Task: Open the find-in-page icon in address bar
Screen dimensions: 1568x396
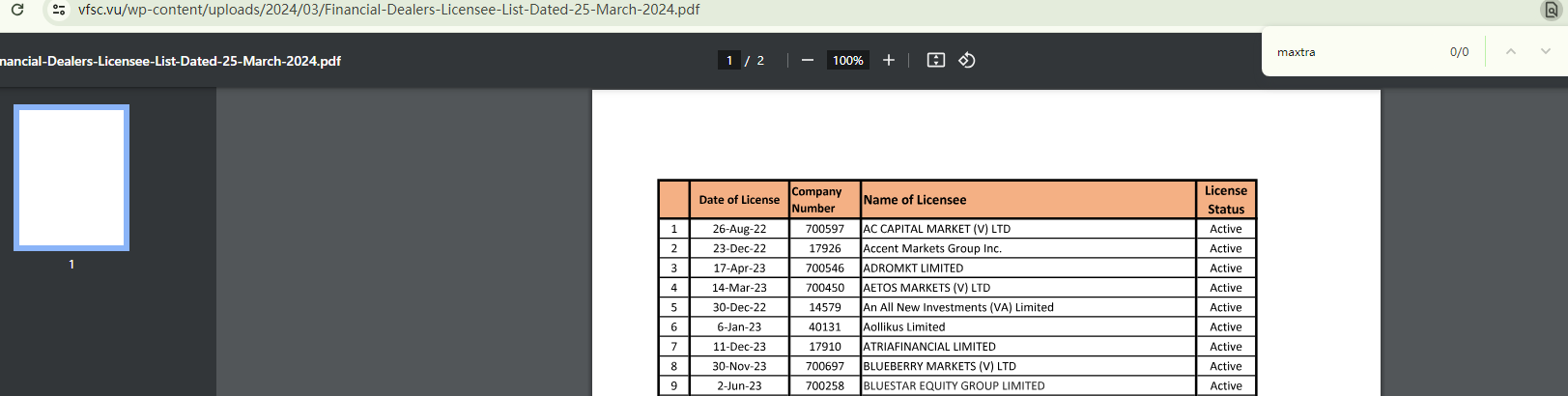Action: tap(1551, 11)
